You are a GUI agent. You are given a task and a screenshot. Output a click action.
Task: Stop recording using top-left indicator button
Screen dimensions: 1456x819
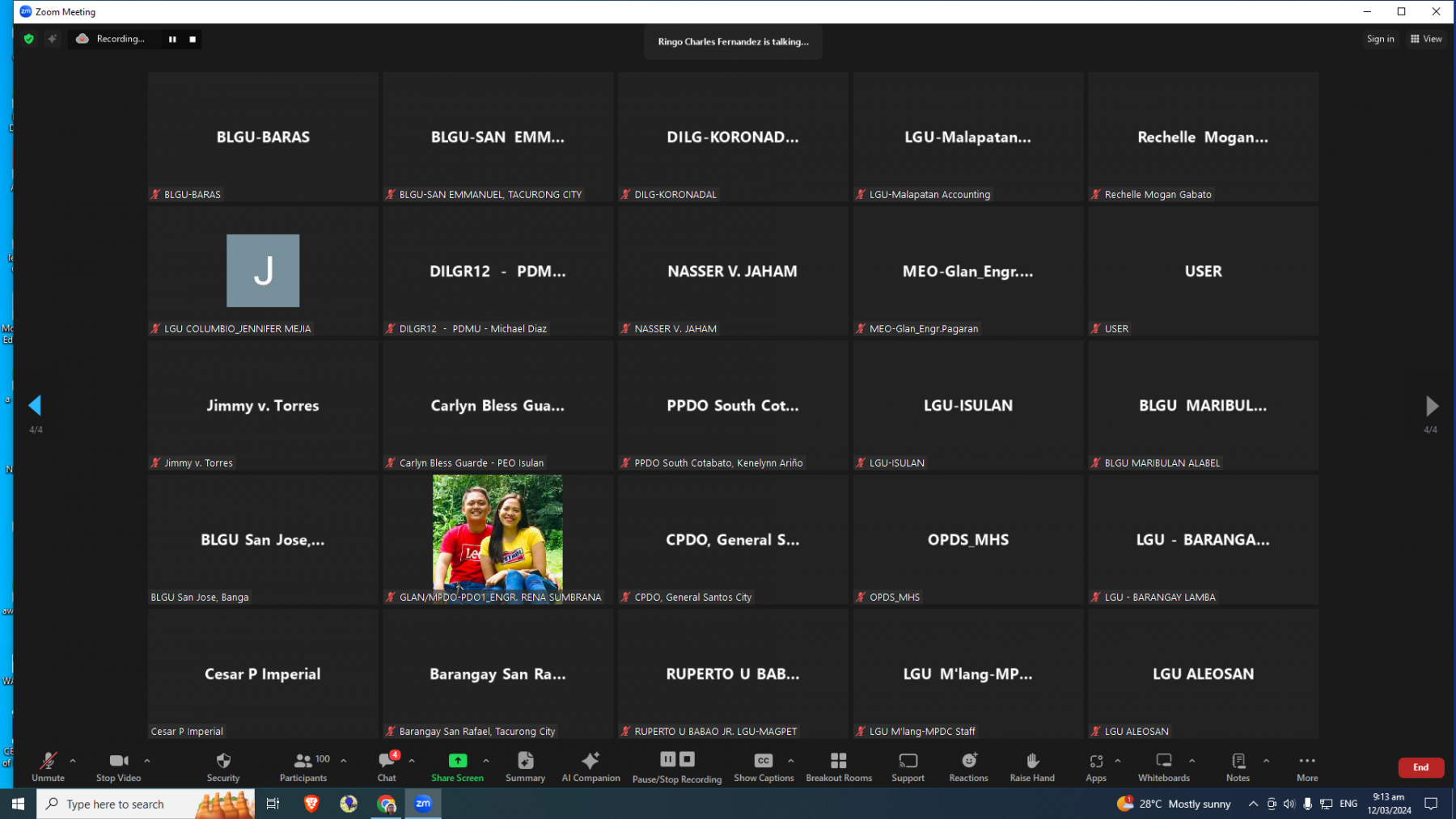point(193,39)
